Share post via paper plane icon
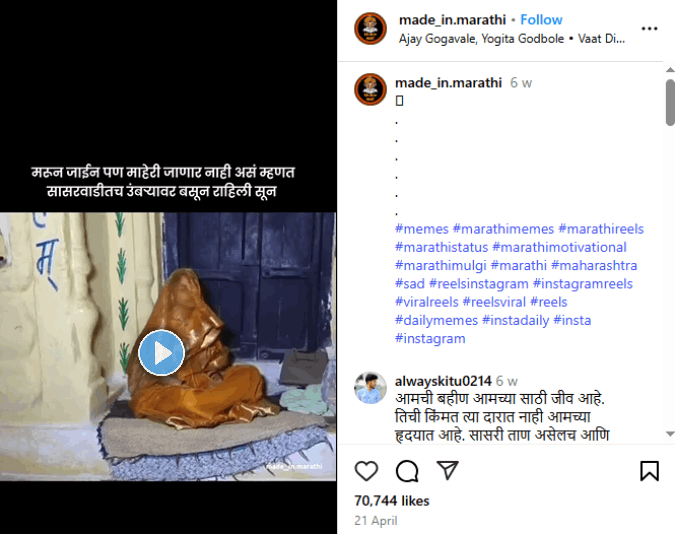Viewport: 675px width, 534px height. tap(447, 470)
